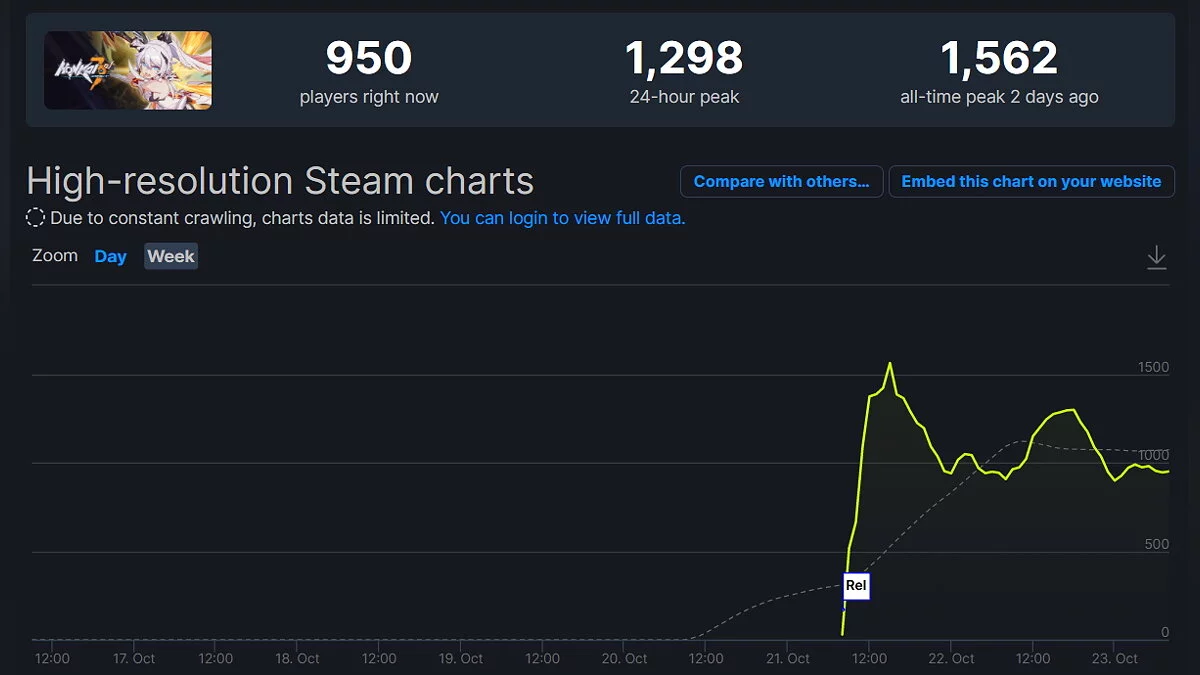The height and width of the screenshot is (675, 1200).
Task: Click the 1500 y-axis value label
Action: point(1153,367)
